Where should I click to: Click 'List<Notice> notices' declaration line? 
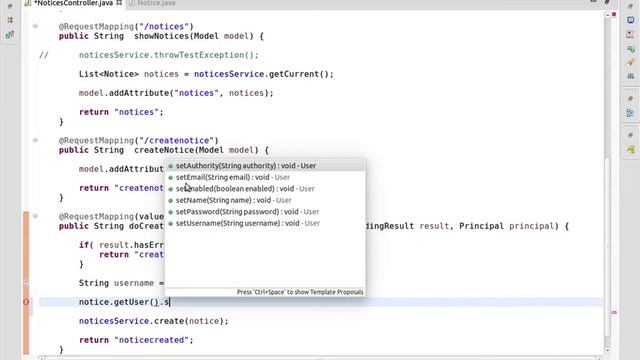pos(206,74)
